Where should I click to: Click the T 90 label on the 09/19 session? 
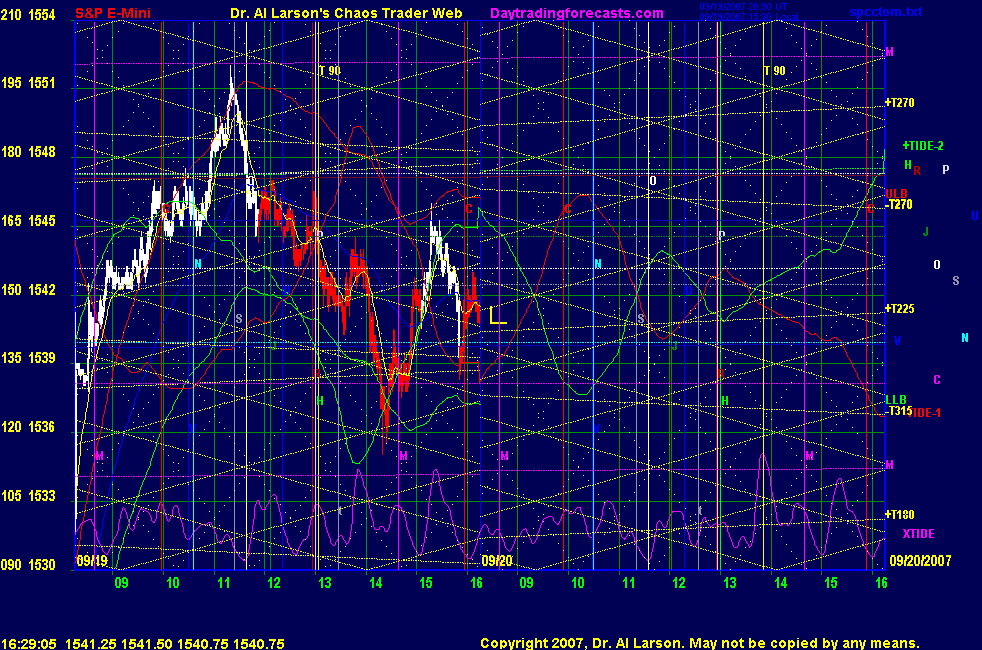[330, 71]
